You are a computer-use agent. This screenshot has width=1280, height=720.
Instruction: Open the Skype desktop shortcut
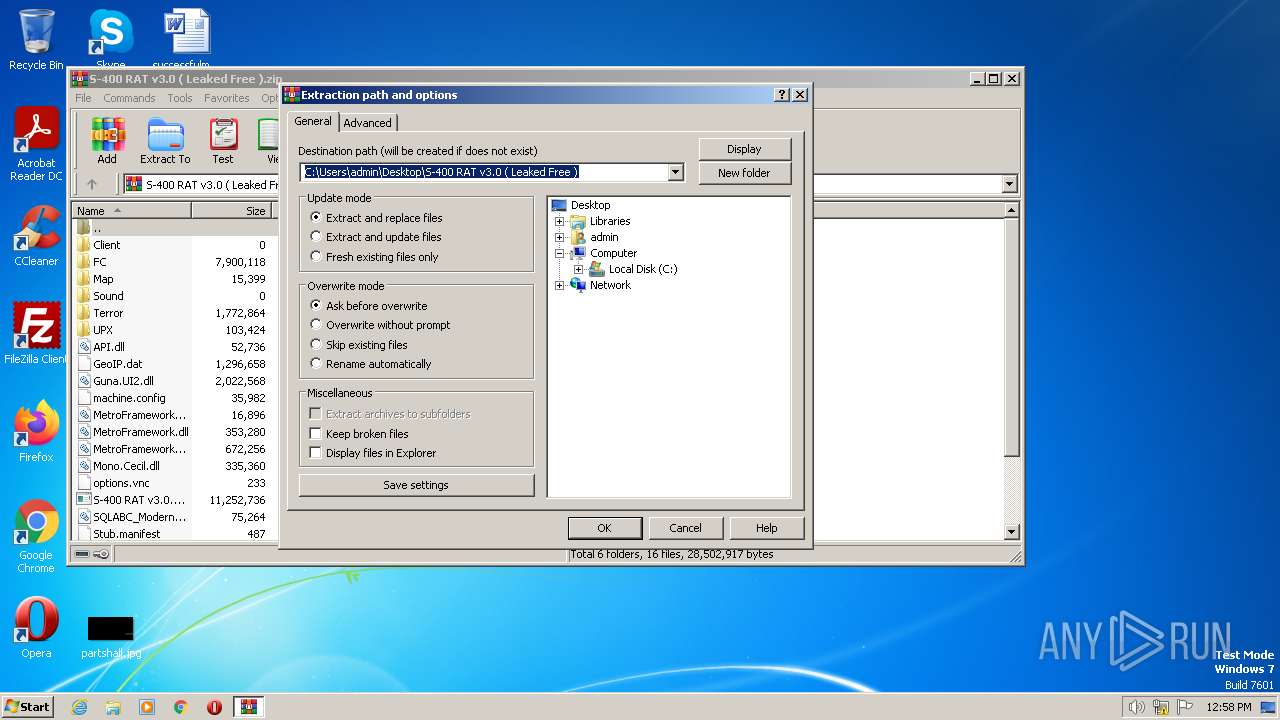110,40
